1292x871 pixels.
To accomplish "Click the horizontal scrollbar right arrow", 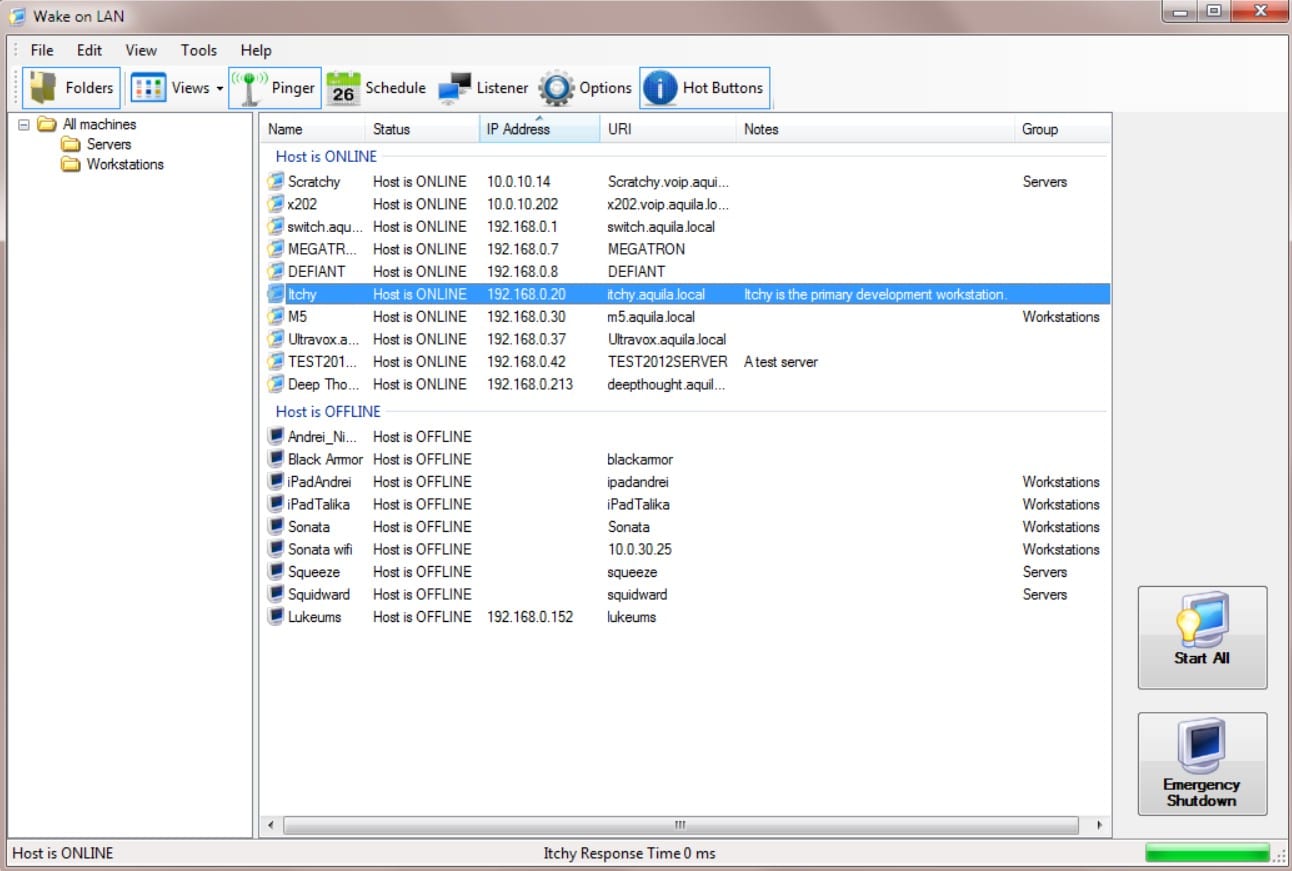I will (x=1099, y=825).
